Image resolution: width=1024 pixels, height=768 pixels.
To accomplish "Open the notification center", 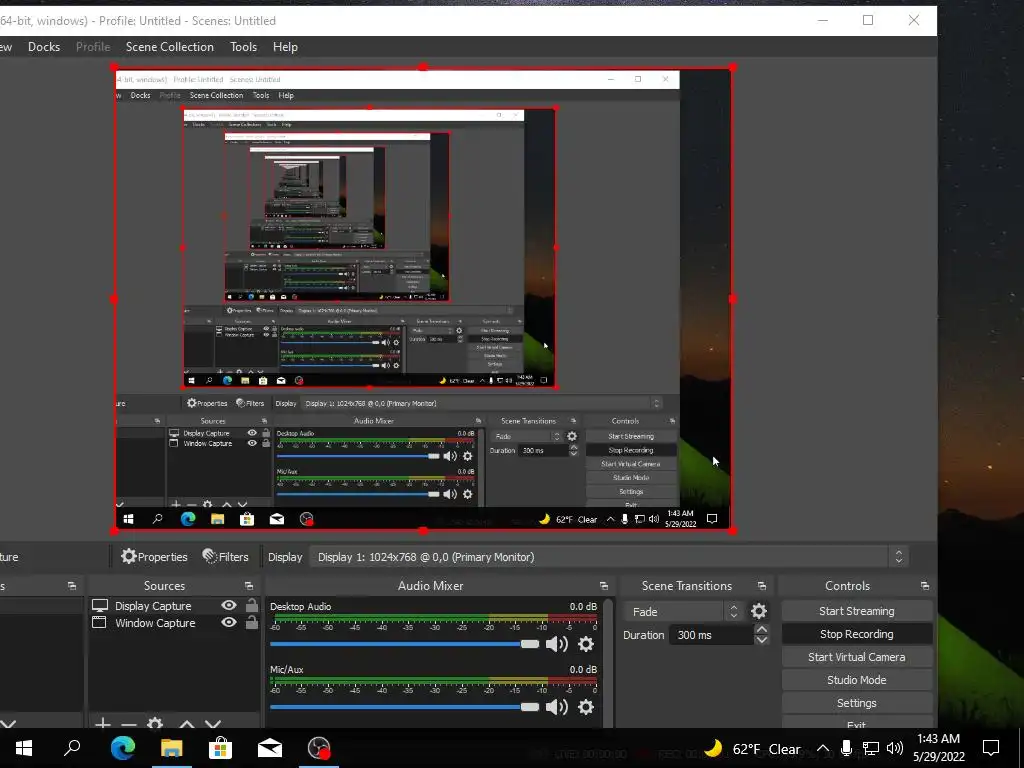I will coord(991,748).
